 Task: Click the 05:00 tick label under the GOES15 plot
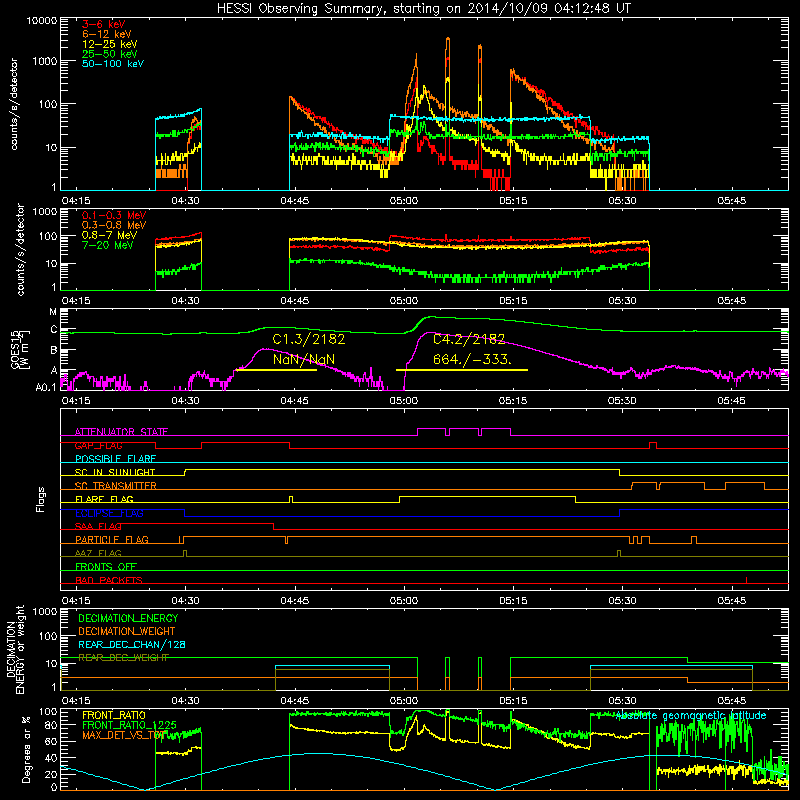pyautogui.click(x=404, y=401)
